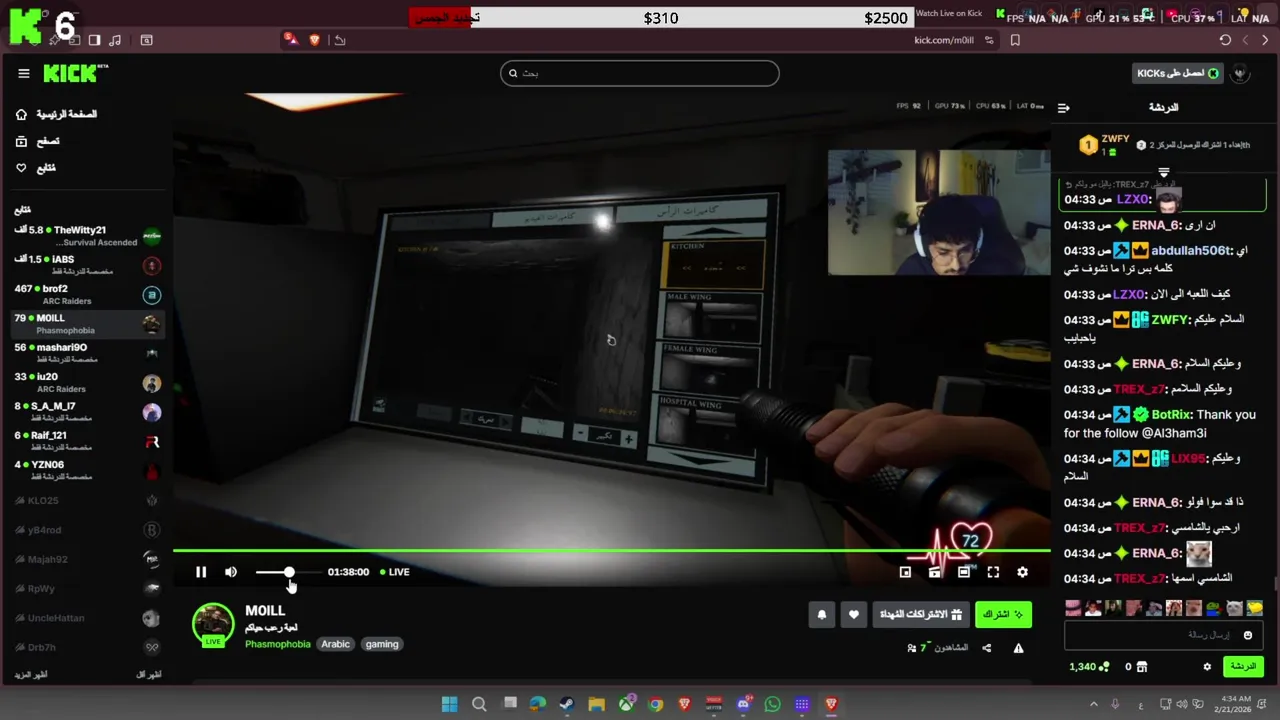This screenshot has height=720, width=1280.
Task: Share the stream via share icon
Action: tap(987, 648)
